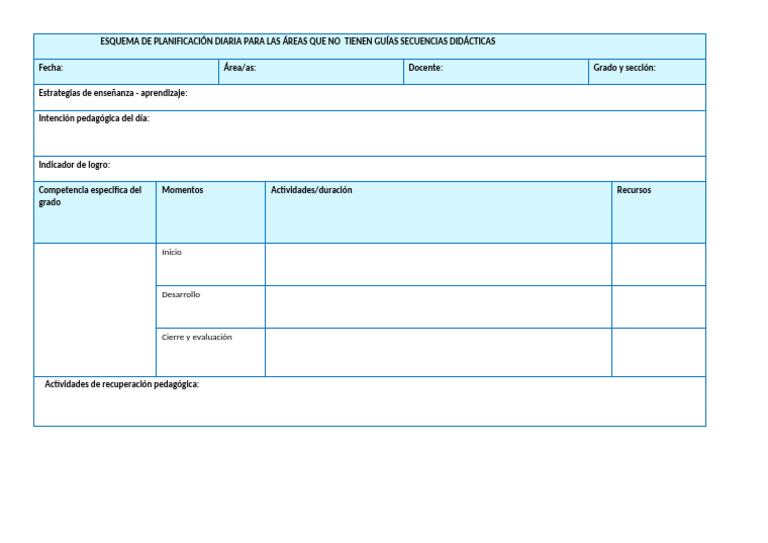This screenshot has width=768, height=543.
Task: Click the 'Cierre y evaluación' row label
Action: tap(196, 337)
